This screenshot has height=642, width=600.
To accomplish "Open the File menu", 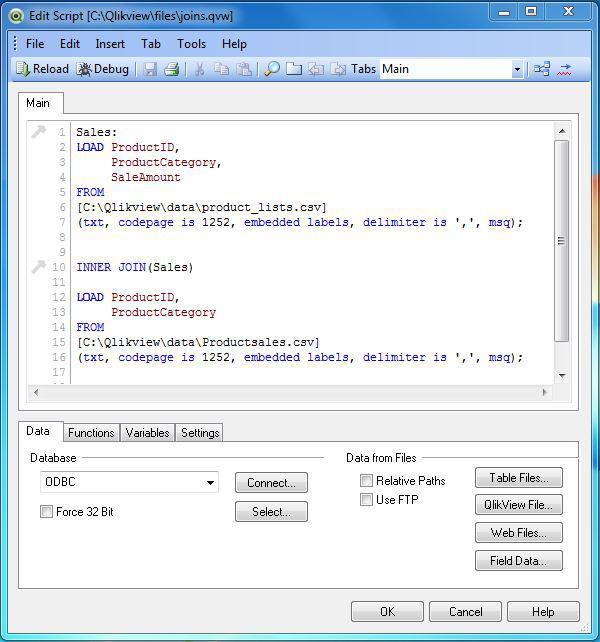I will pyautogui.click(x=35, y=44).
